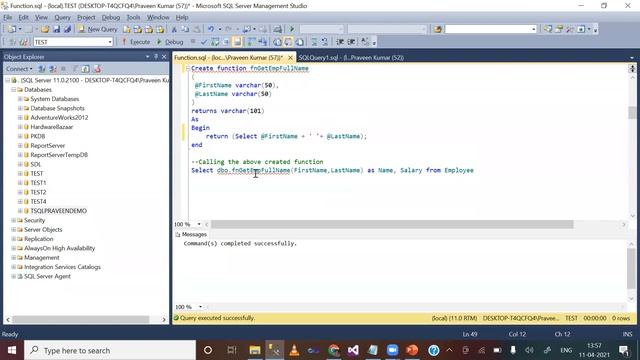
Task: Open the Edit menu
Action: pos(24,17)
